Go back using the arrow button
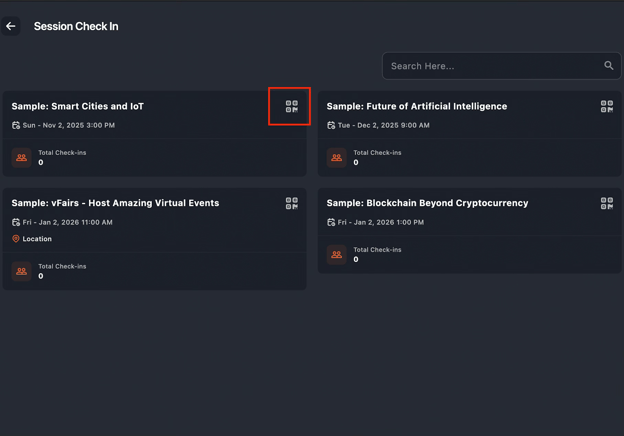 [x=11, y=26]
